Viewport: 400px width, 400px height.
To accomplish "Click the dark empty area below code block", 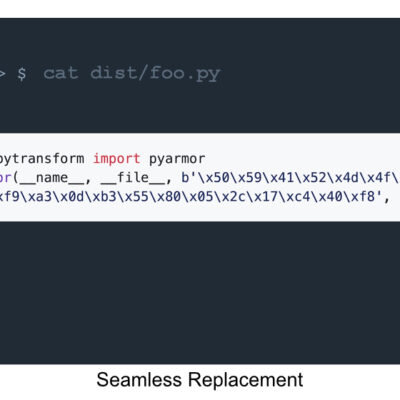I will 200,292.
